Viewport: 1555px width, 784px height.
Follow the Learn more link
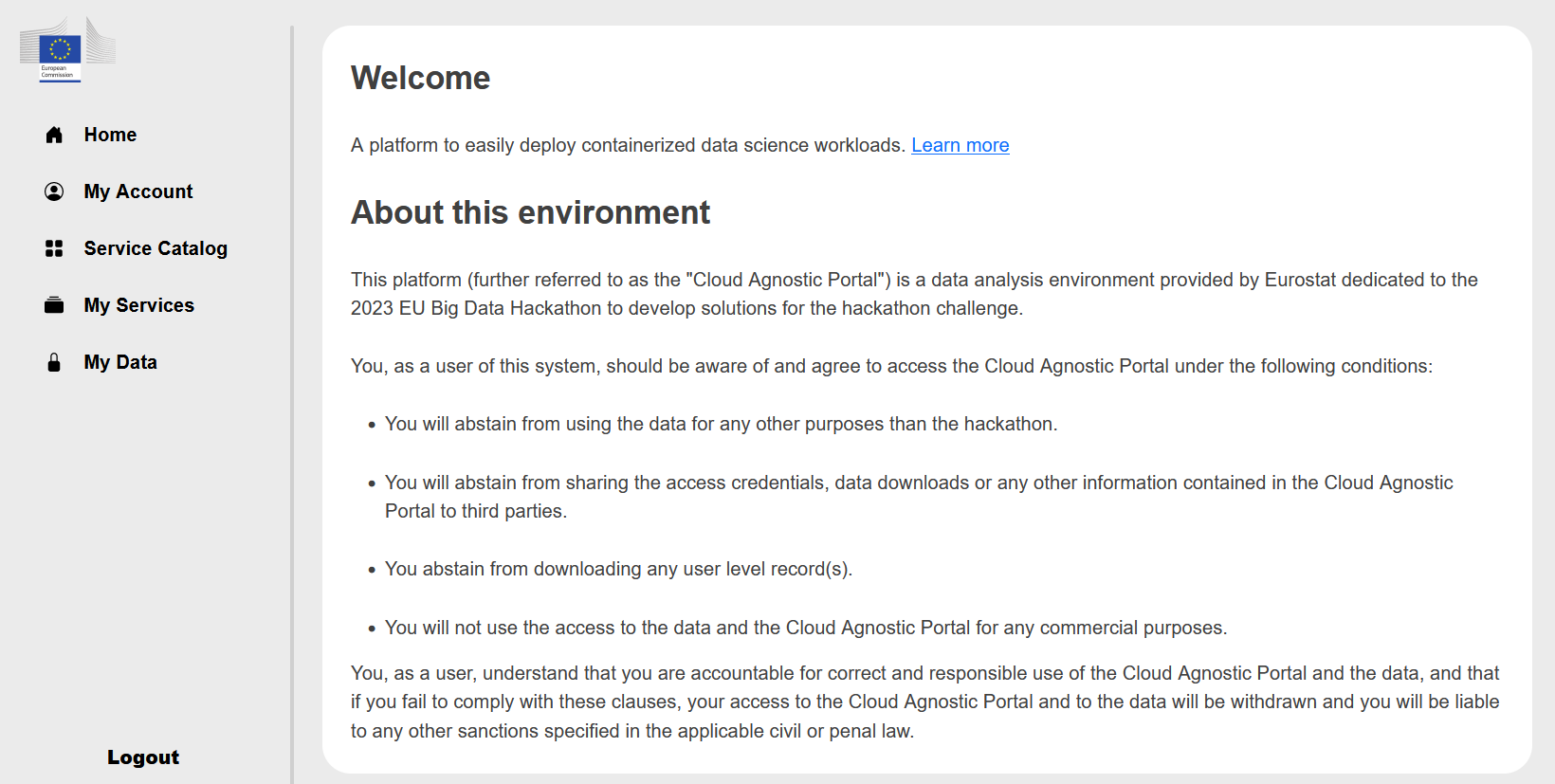[960, 145]
